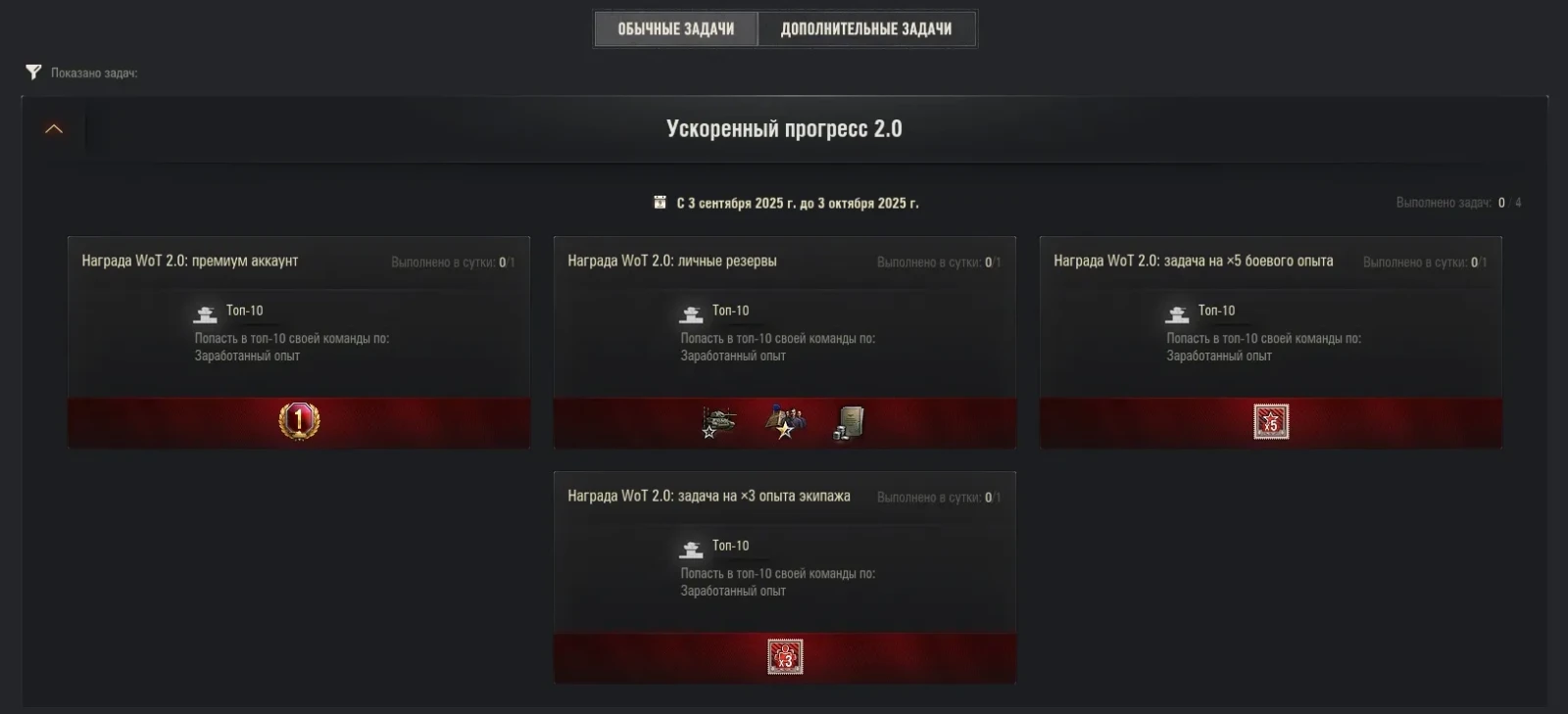Switch to Обычные задачи tab
Screen dimensions: 1568x714
click(676, 29)
